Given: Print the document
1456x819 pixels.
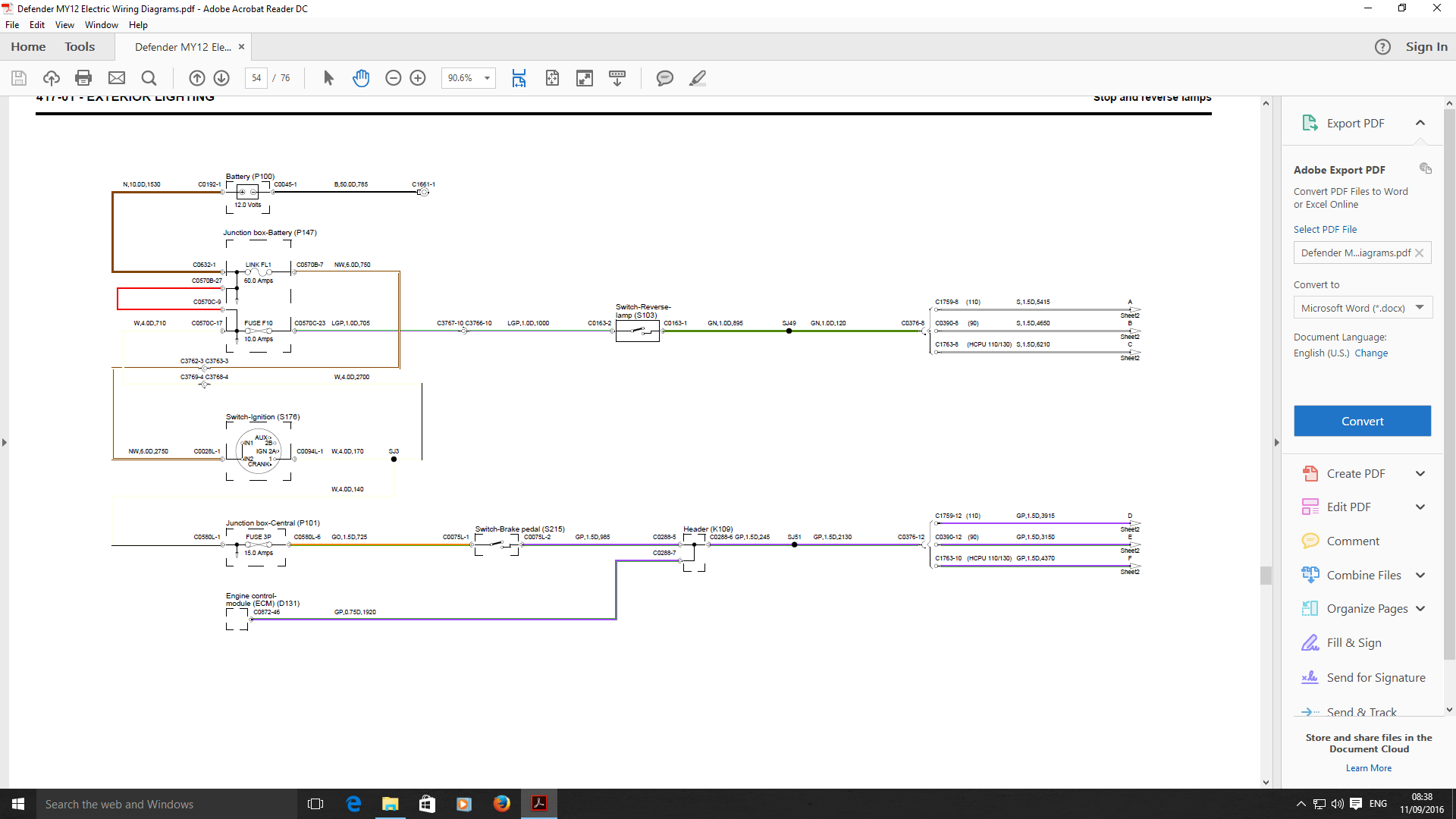Looking at the screenshot, I should click(x=84, y=78).
